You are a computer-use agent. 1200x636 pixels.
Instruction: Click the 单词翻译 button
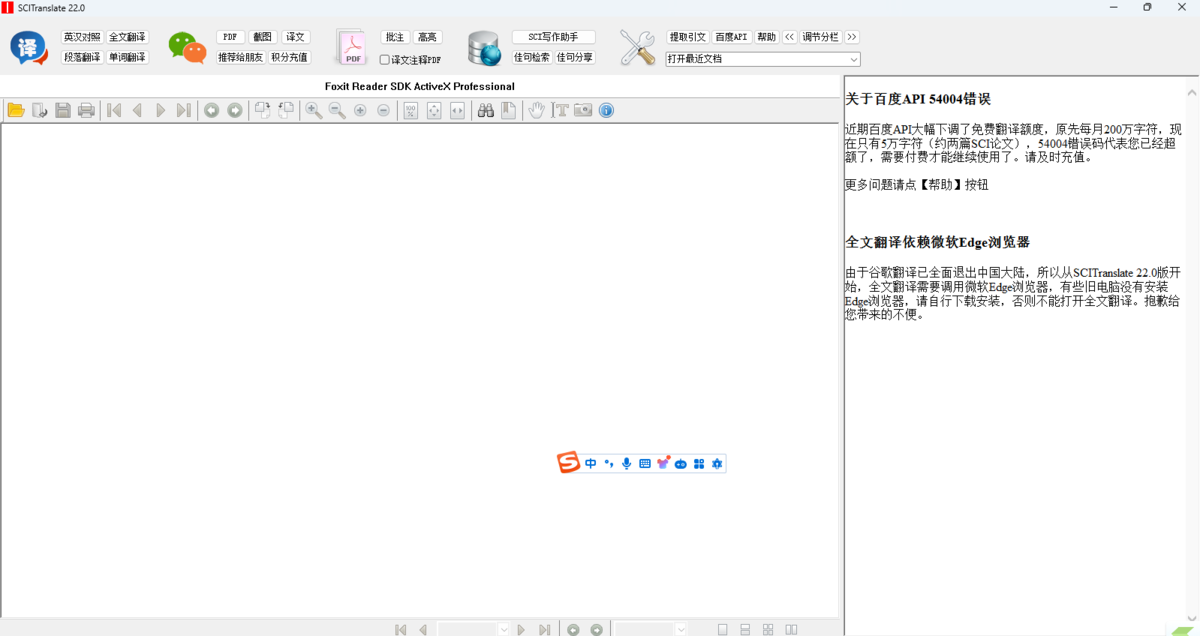(x=127, y=58)
